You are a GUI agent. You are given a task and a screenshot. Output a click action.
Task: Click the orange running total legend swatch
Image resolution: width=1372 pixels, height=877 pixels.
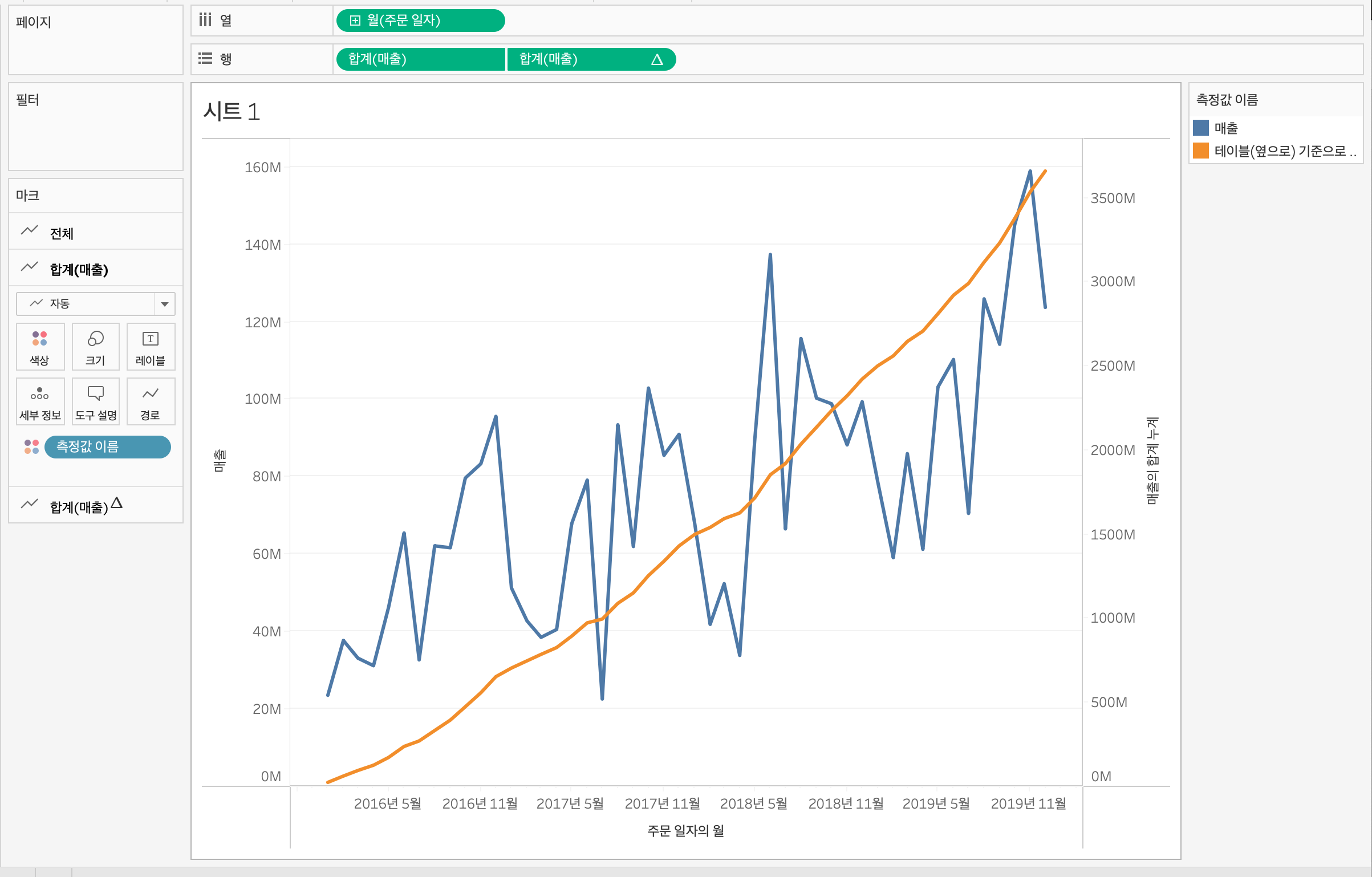[1201, 151]
